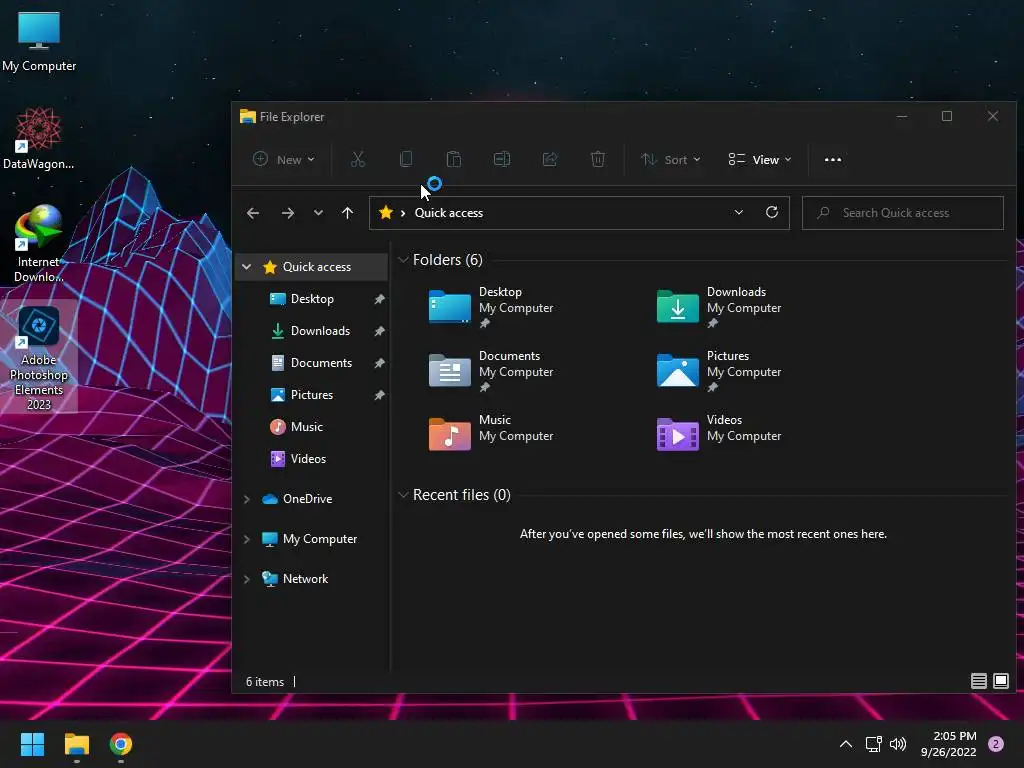The image size is (1024, 768).
Task: Show hidden tray icons chevron
Action: [x=846, y=744]
